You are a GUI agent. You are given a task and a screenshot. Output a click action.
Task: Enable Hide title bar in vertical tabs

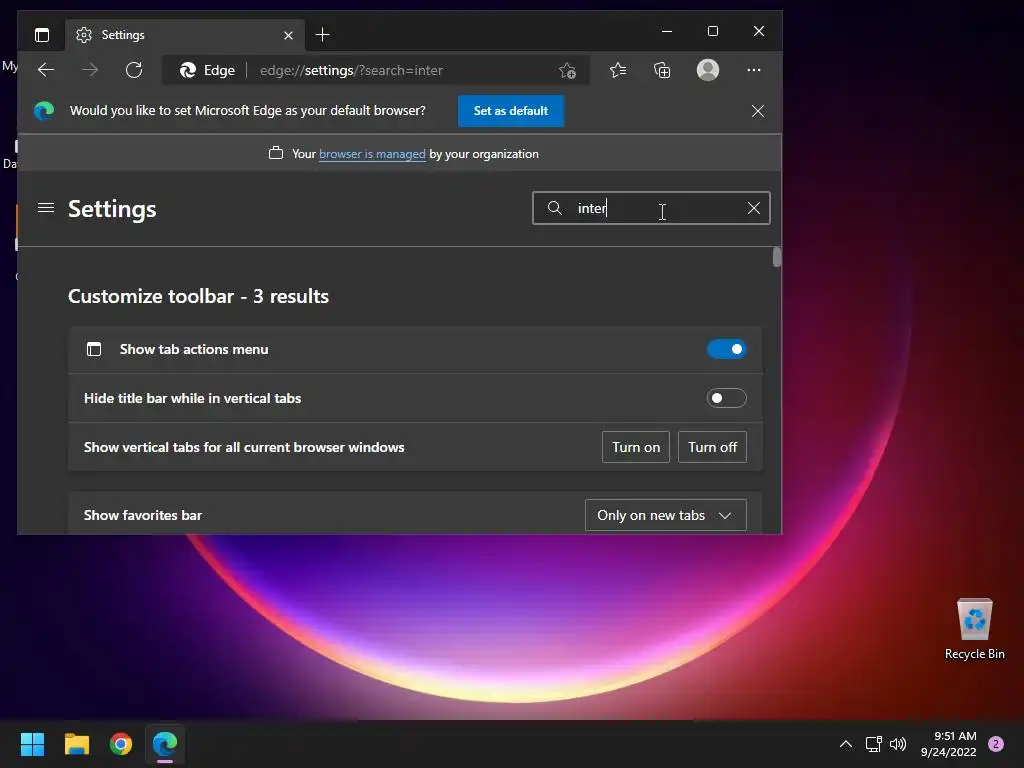coord(726,398)
